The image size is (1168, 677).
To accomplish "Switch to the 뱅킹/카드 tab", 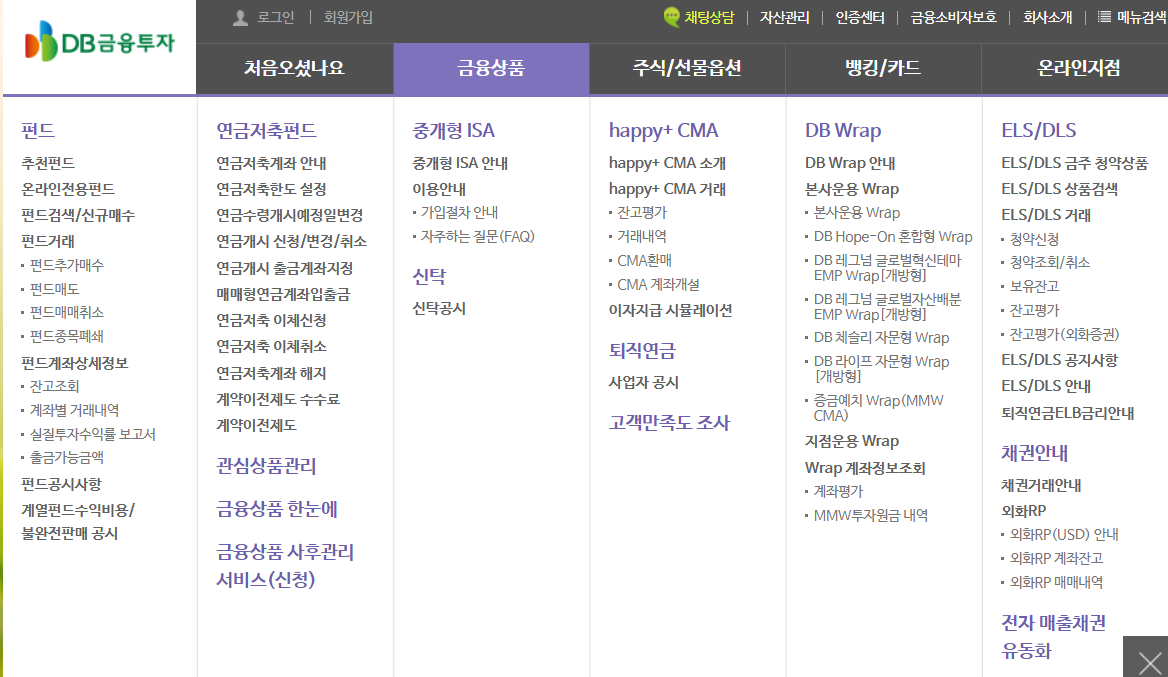I will pyautogui.click(x=882, y=69).
